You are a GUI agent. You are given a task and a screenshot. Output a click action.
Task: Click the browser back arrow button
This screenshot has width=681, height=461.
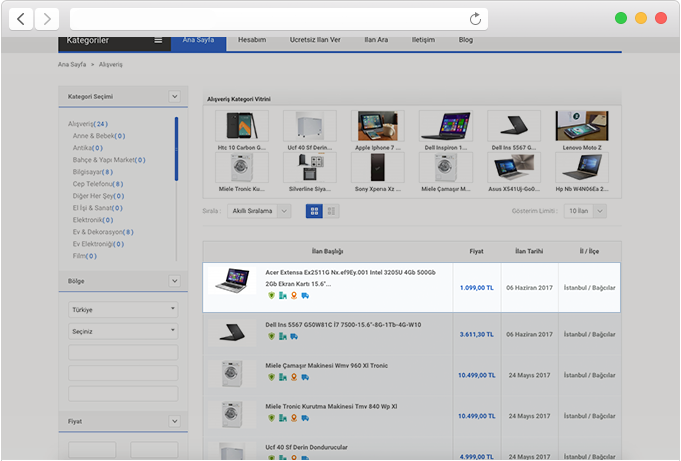tap(22, 18)
